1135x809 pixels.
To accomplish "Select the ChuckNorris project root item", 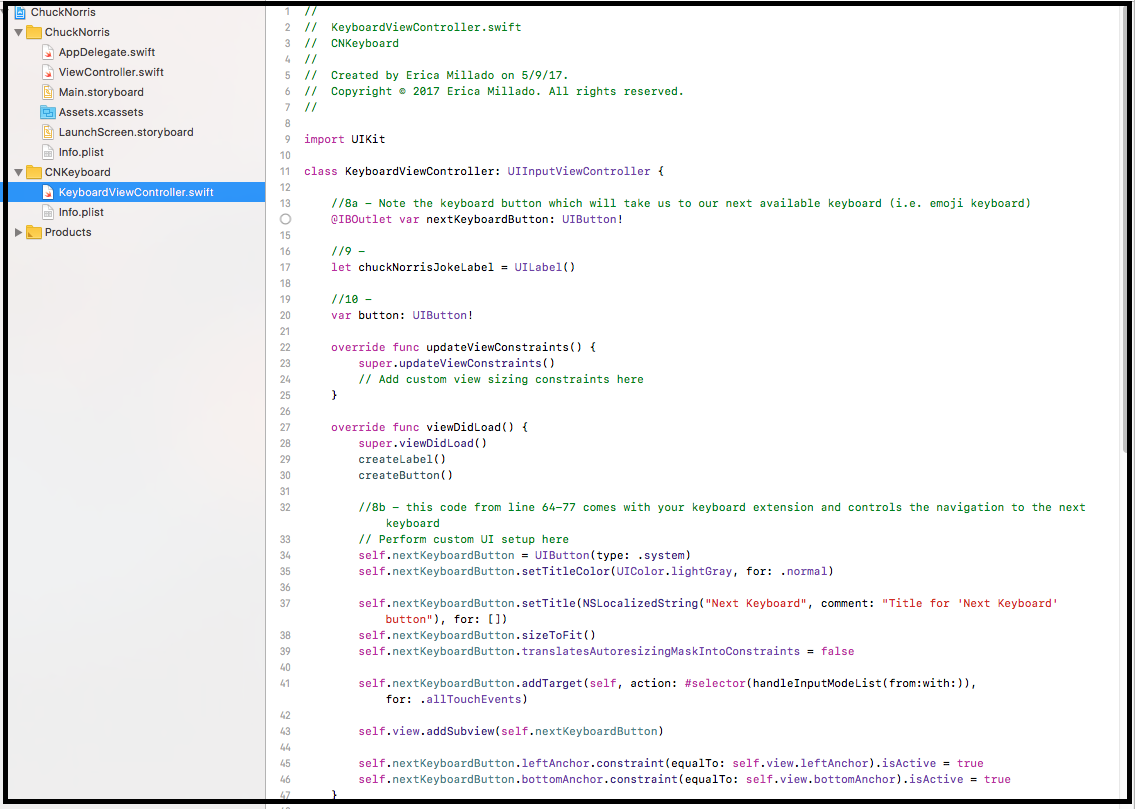I will (63, 12).
